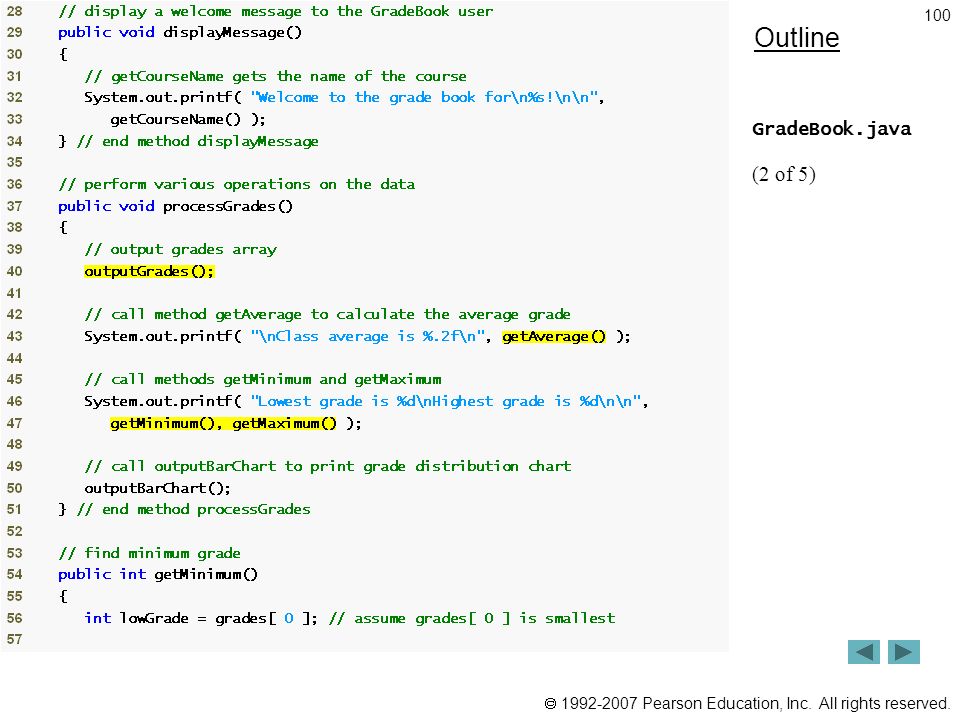
Task: Click comment "// call outputBarChart to print"
Action: click(328, 466)
